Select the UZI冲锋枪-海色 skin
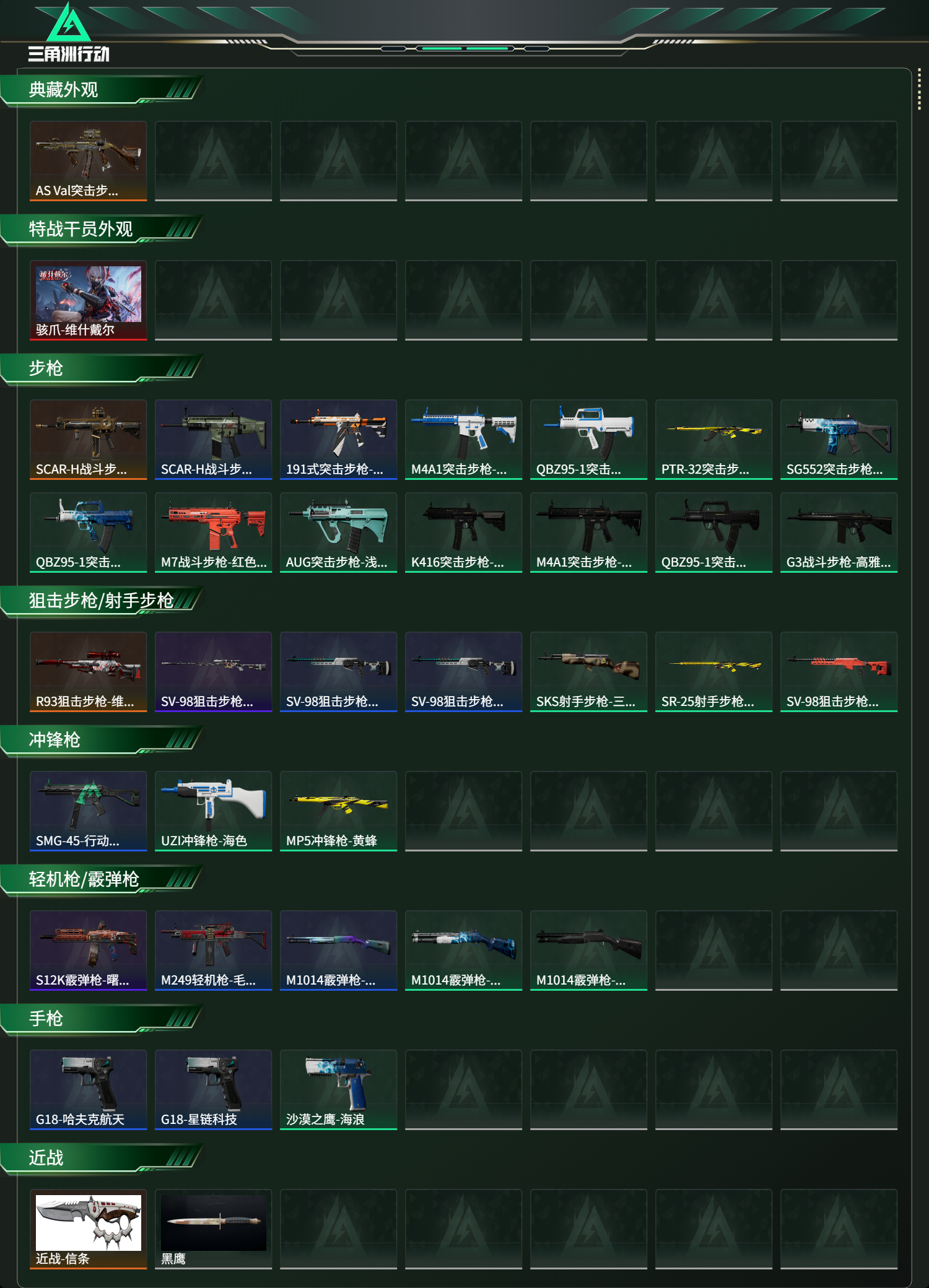The width and height of the screenshot is (929, 1288). [213, 811]
